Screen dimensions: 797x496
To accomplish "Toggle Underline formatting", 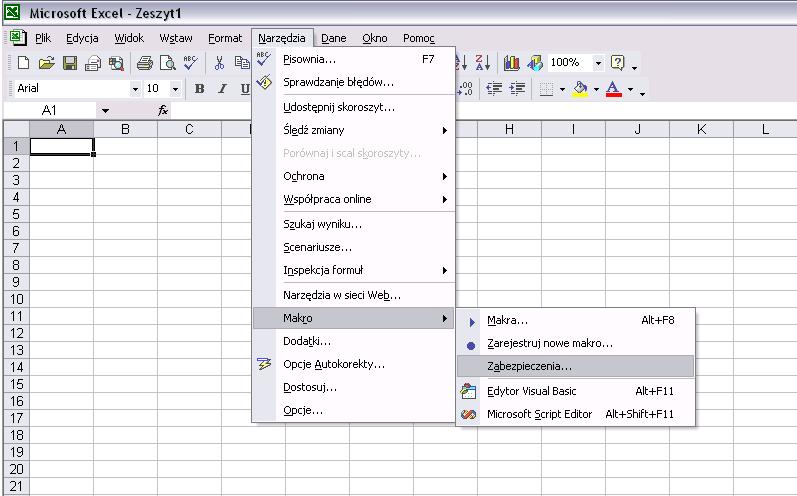I will coord(244,89).
